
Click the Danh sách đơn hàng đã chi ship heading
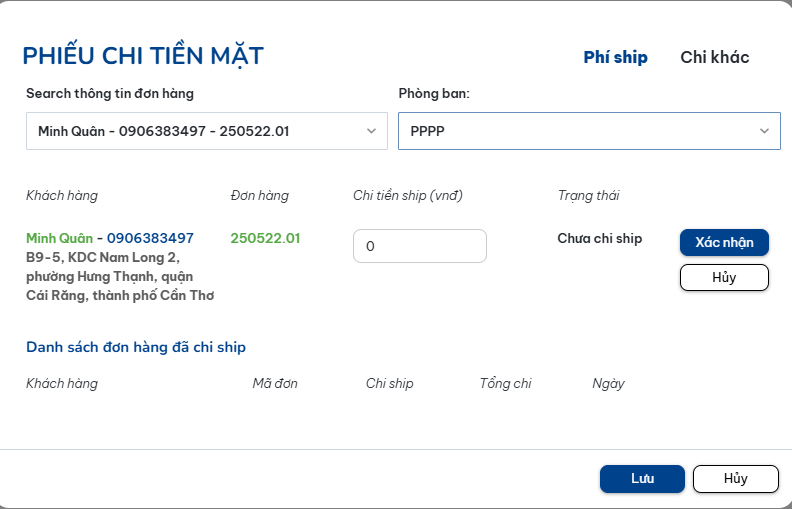point(136,347)
